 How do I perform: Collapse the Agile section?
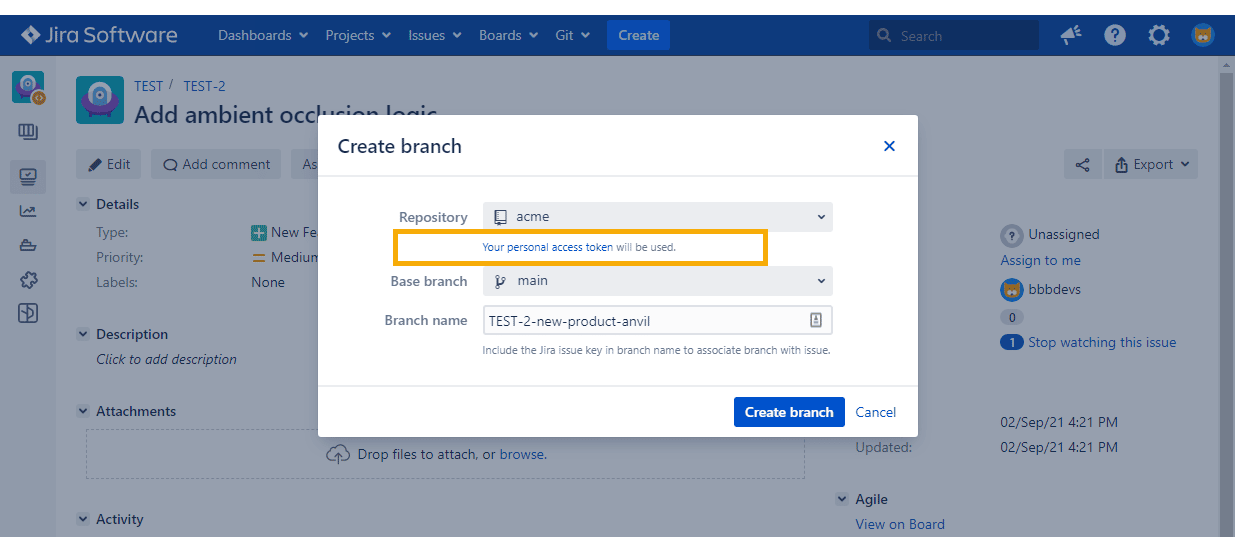[842, 499]
